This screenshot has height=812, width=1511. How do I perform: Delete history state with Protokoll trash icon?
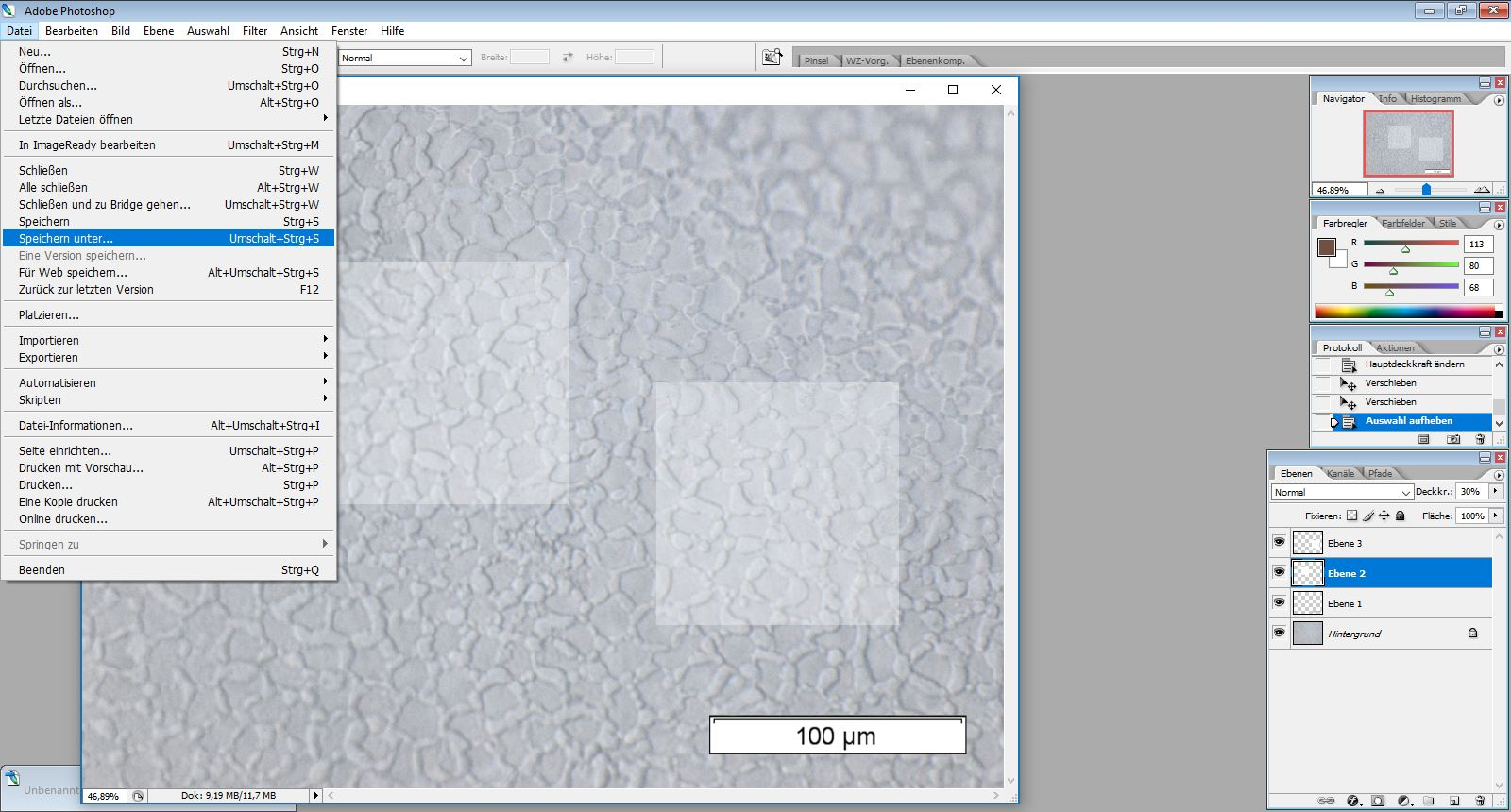click(x=1480, y=439)
